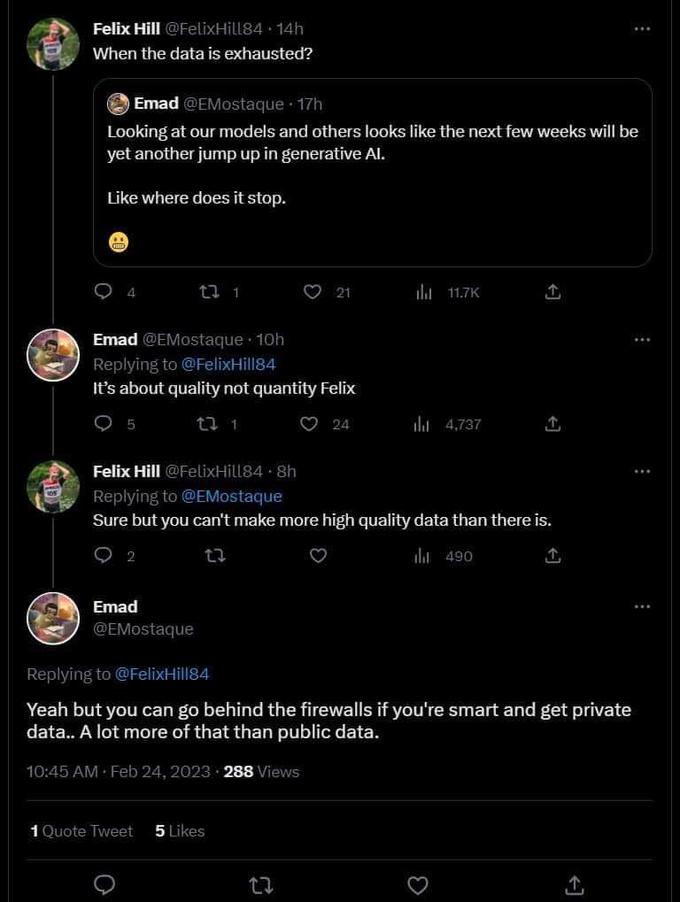Open the reply composer using the bottom reply icon
This screenshot has width=680, height=902.
[x=104, y=885]
